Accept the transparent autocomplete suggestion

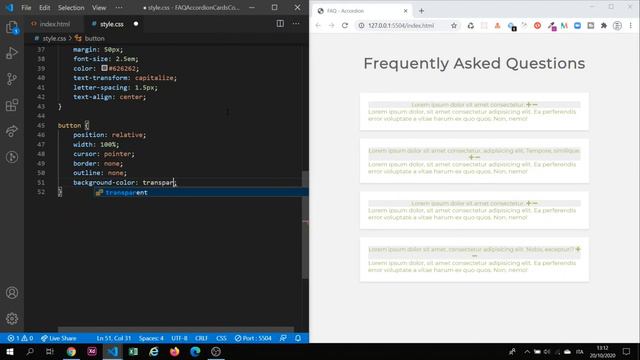[x=202, y=192]
